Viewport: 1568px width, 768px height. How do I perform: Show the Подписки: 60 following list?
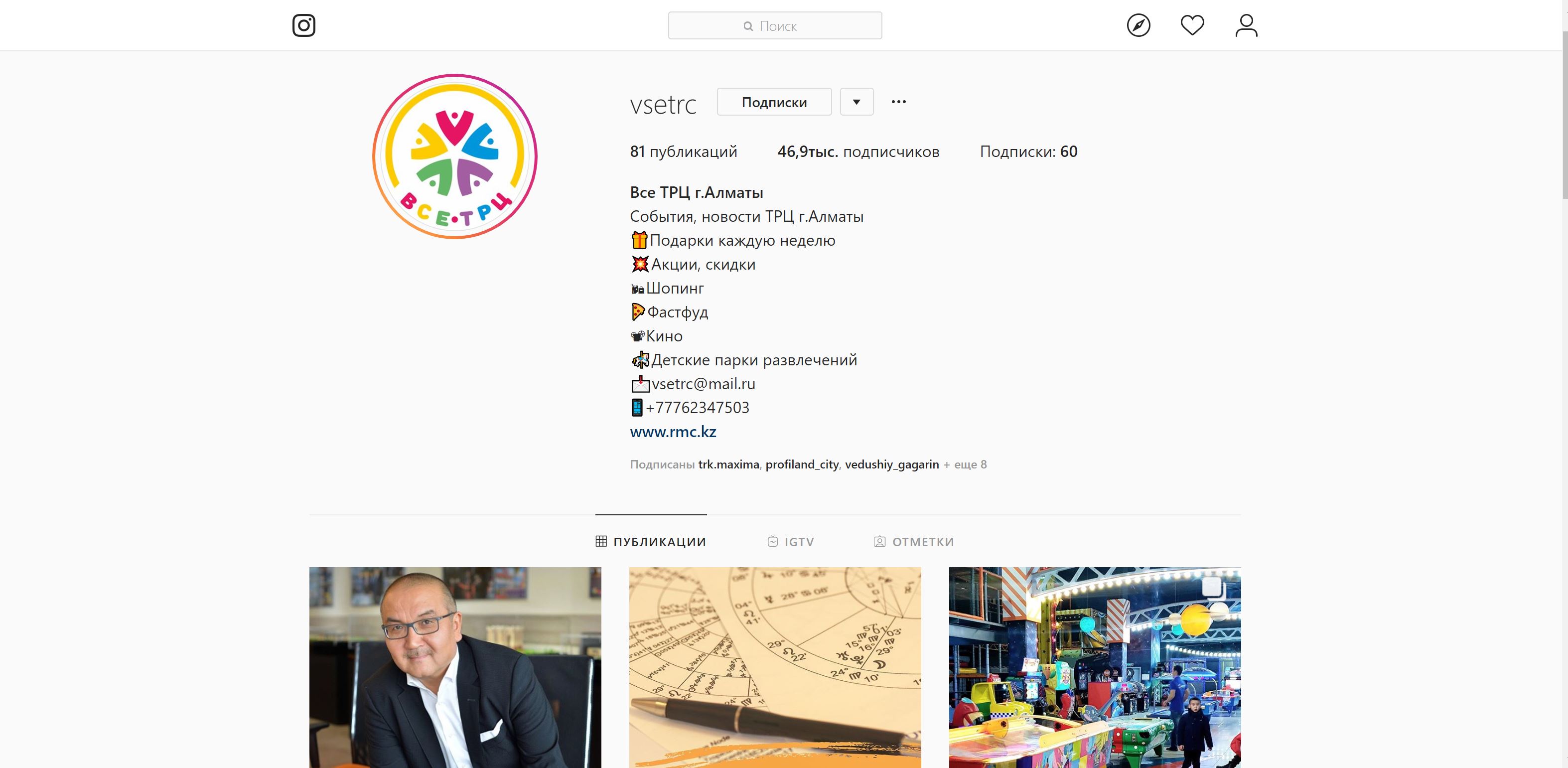point(1029,152)
